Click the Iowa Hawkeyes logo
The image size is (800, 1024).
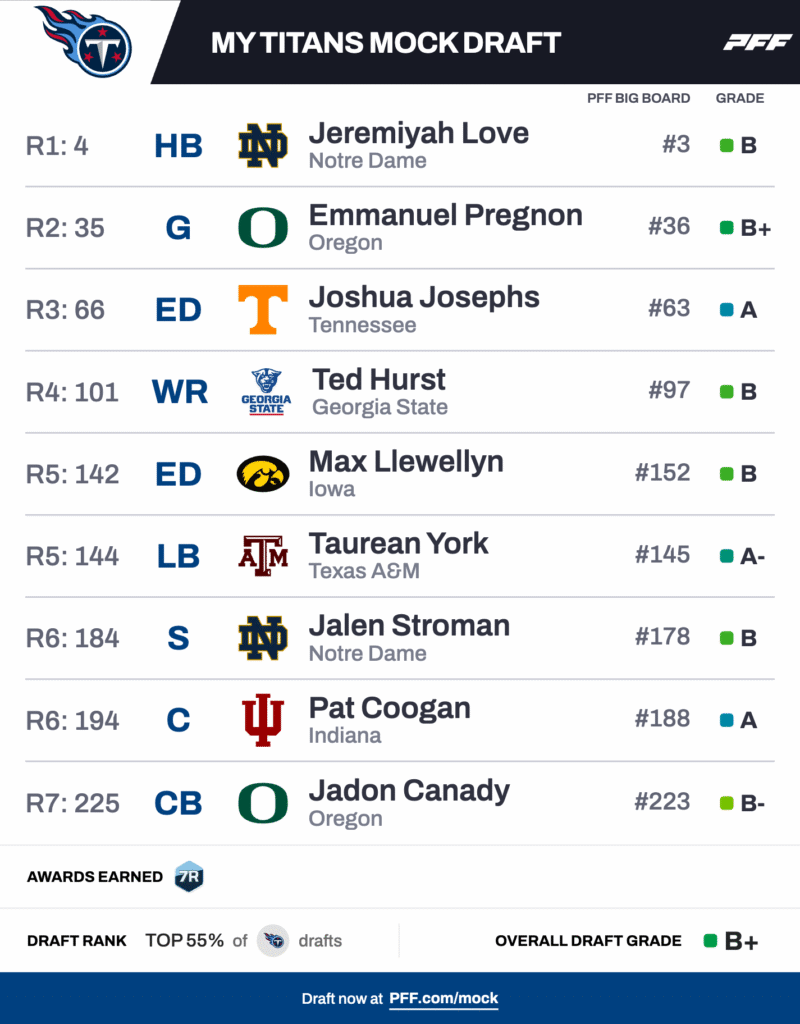coord(263,474)
